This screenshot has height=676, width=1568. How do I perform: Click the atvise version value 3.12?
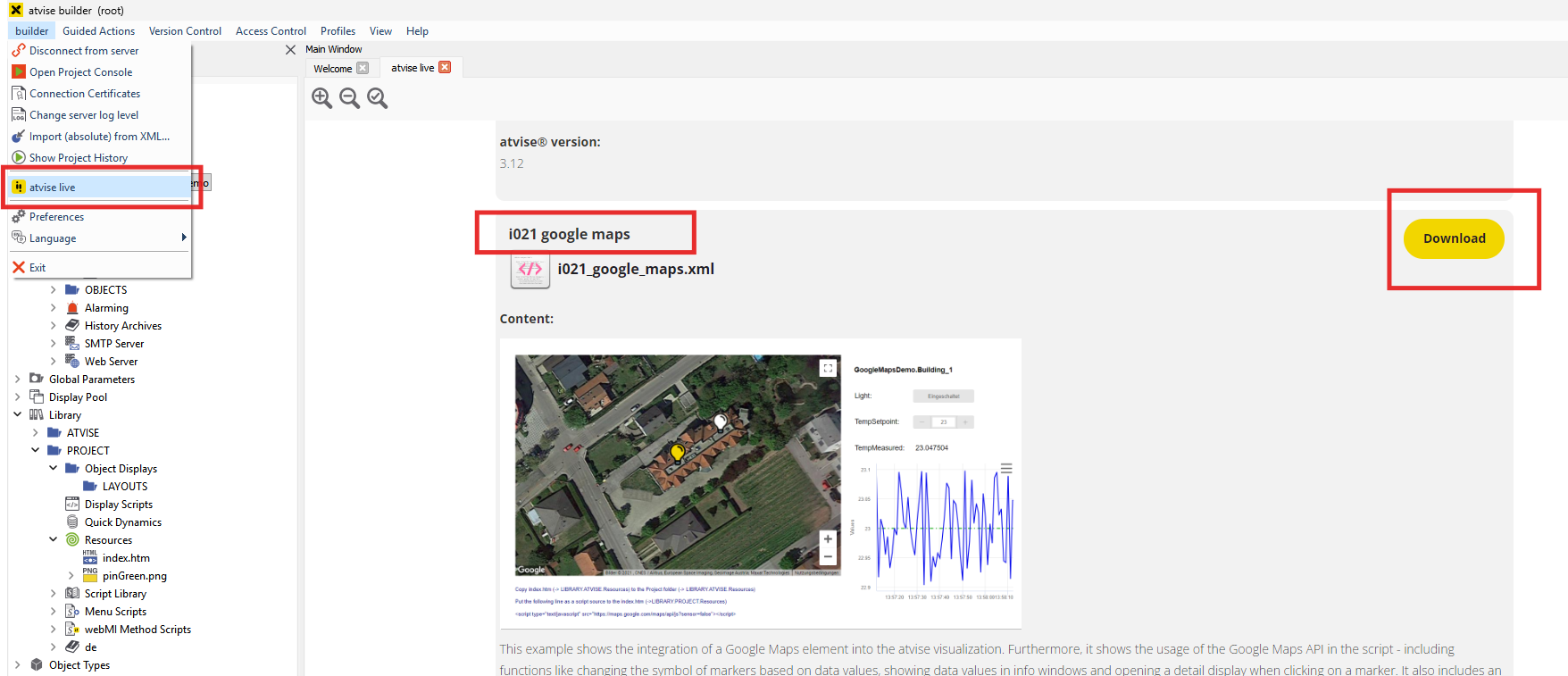click(512, 163)
